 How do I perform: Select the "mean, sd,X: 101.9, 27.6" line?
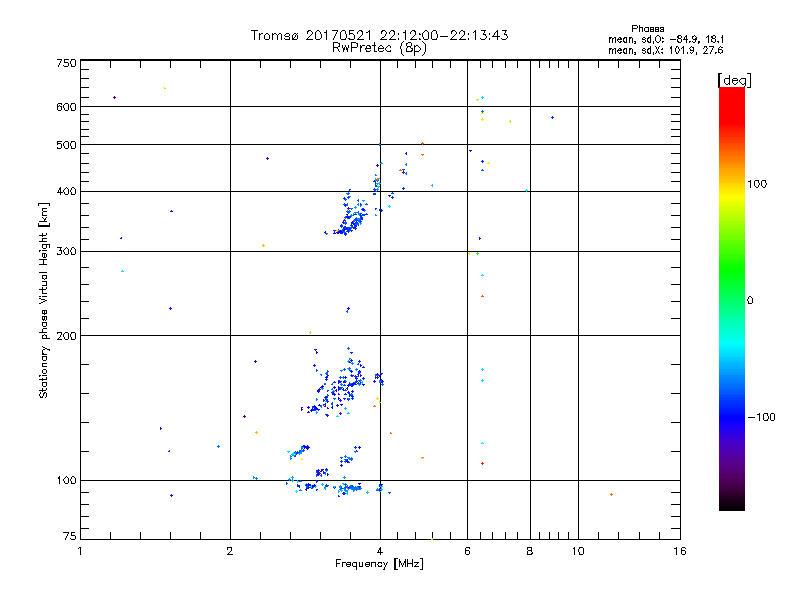[x=666, y=50]
